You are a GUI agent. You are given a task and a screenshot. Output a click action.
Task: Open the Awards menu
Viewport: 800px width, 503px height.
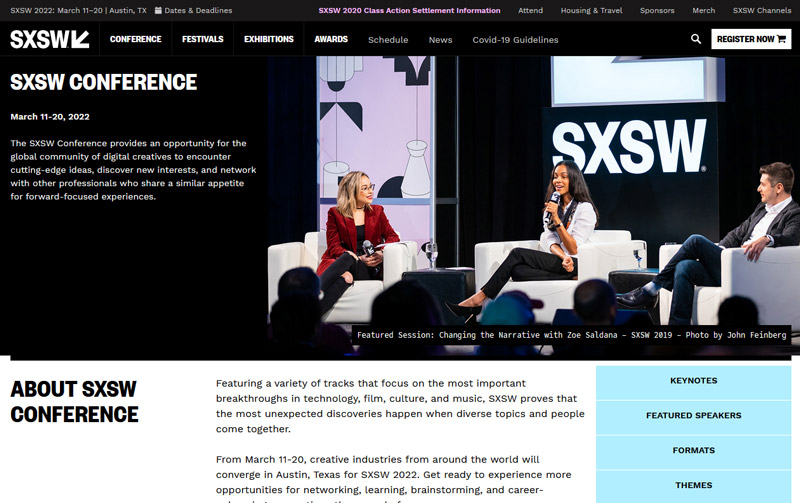coord(331,39)
